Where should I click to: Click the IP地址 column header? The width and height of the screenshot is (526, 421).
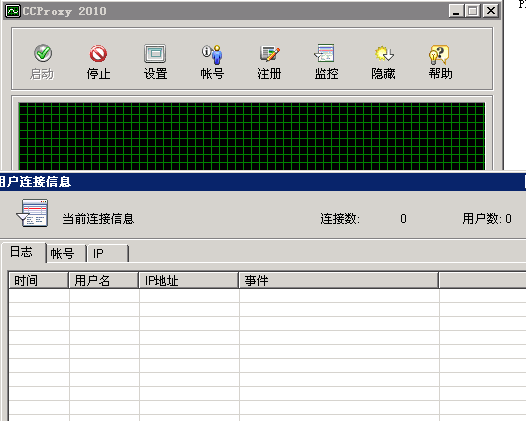click(x=189, y=280)
